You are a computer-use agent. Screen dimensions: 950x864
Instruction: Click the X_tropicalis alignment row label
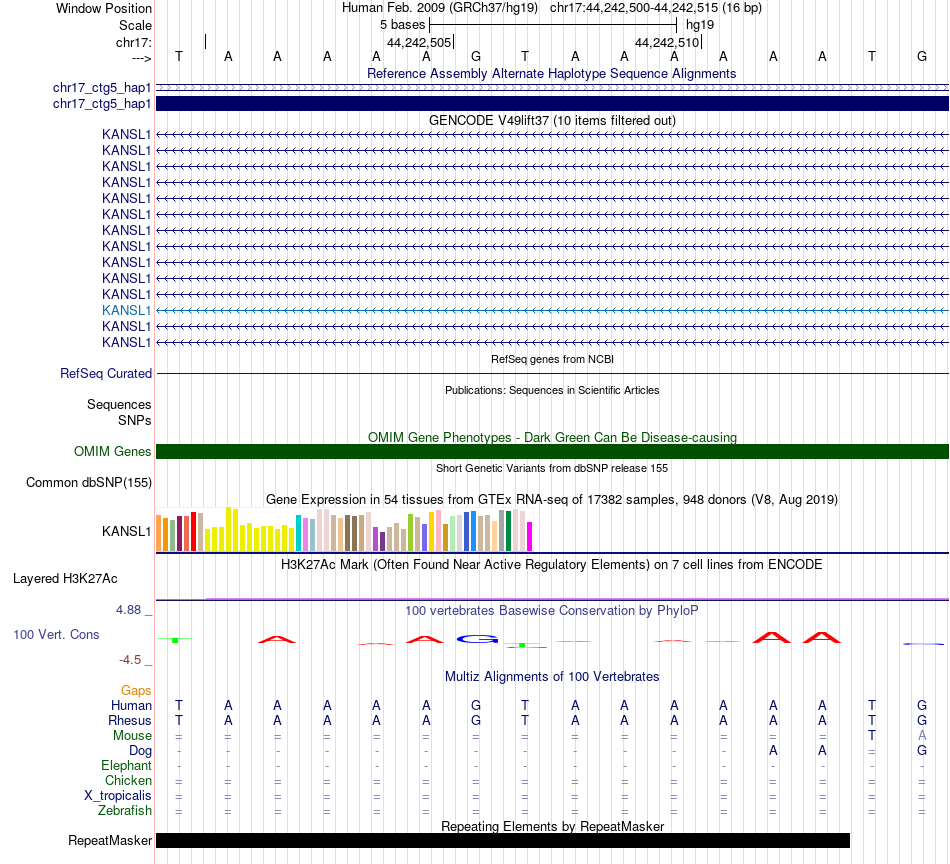tap(118, 795)
